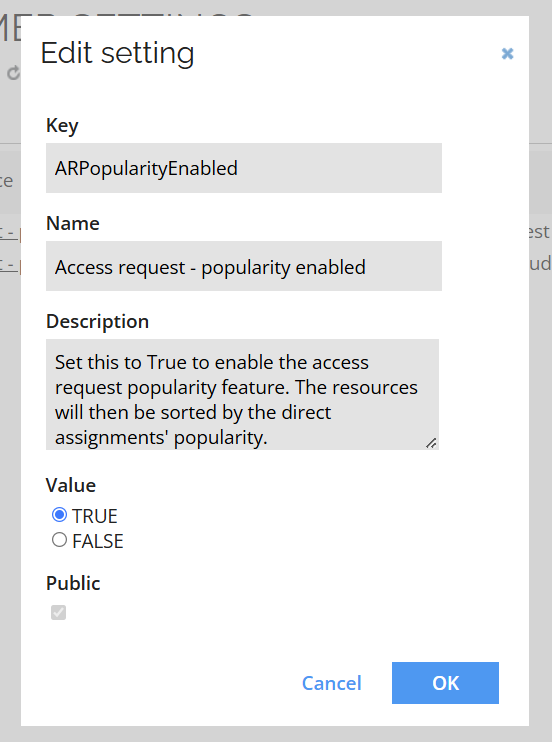Click the Cancel link
The height and width of the screenshot is (742, 552).
[x=331, y=683]
